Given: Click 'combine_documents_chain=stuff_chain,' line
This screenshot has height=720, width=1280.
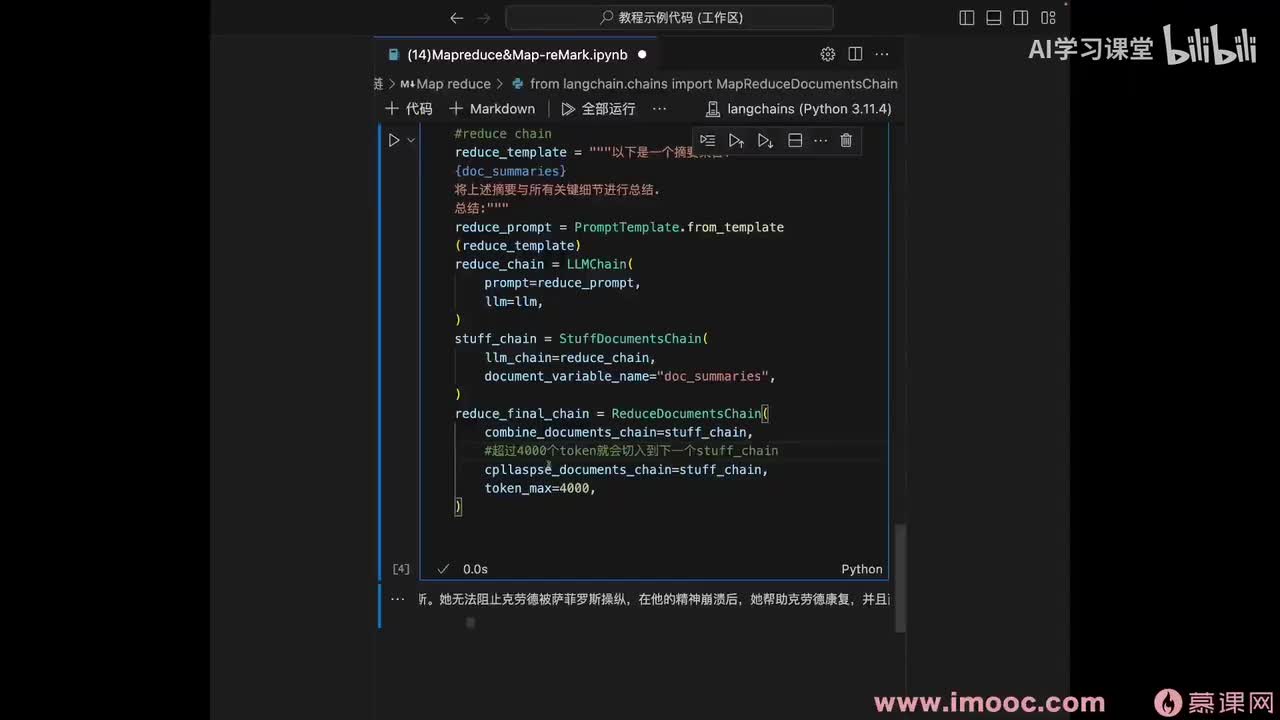Looking at the screenshot, I should point(619,432).
